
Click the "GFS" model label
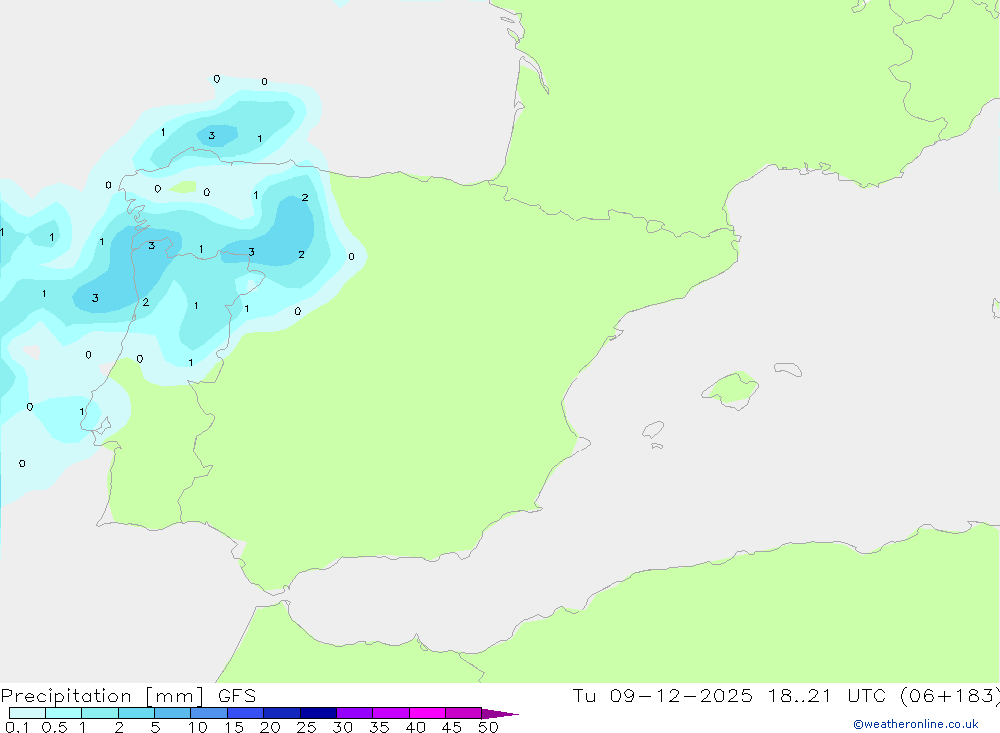pyautogui.click(x=237, y=695)
